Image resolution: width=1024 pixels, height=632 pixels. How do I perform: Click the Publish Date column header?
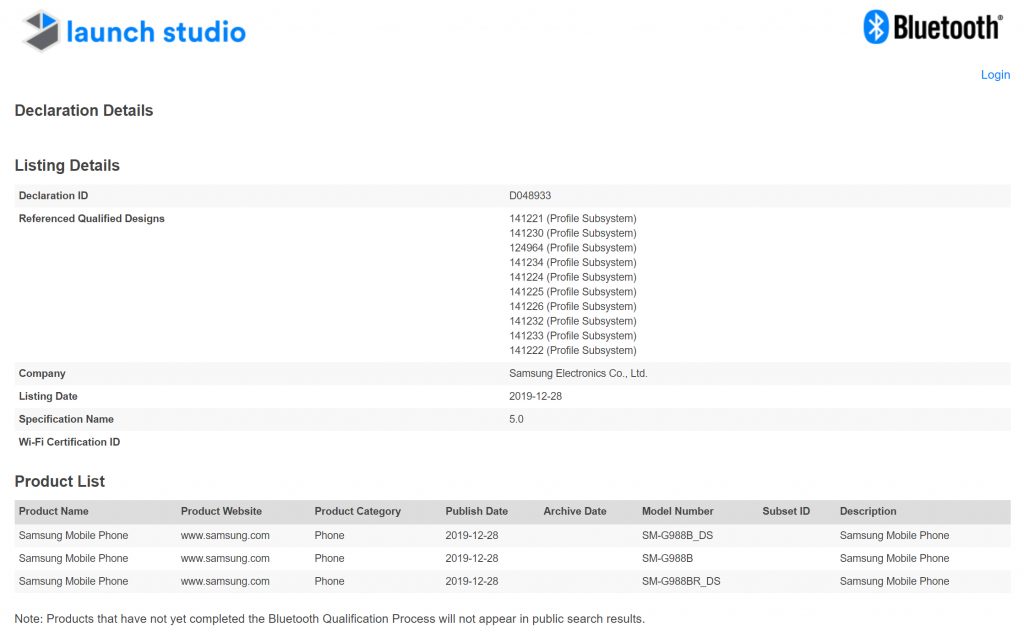pos(476,511)
